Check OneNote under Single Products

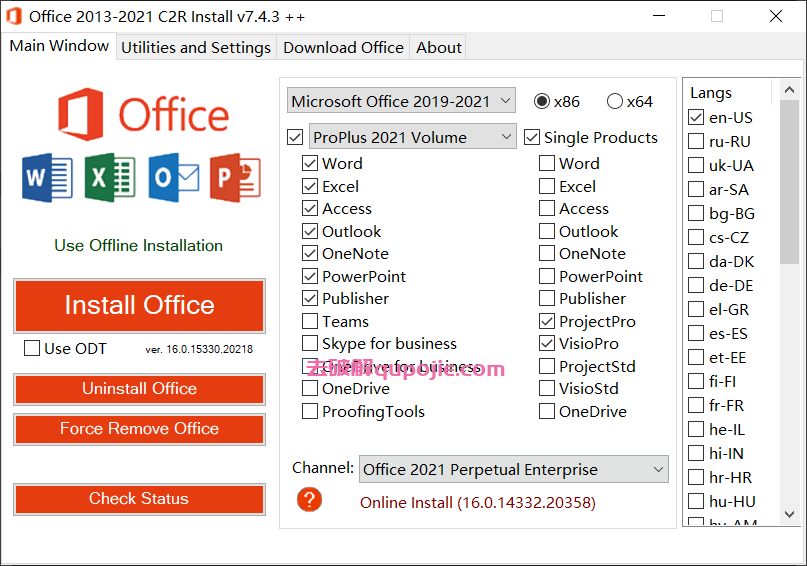click(547, 253)
